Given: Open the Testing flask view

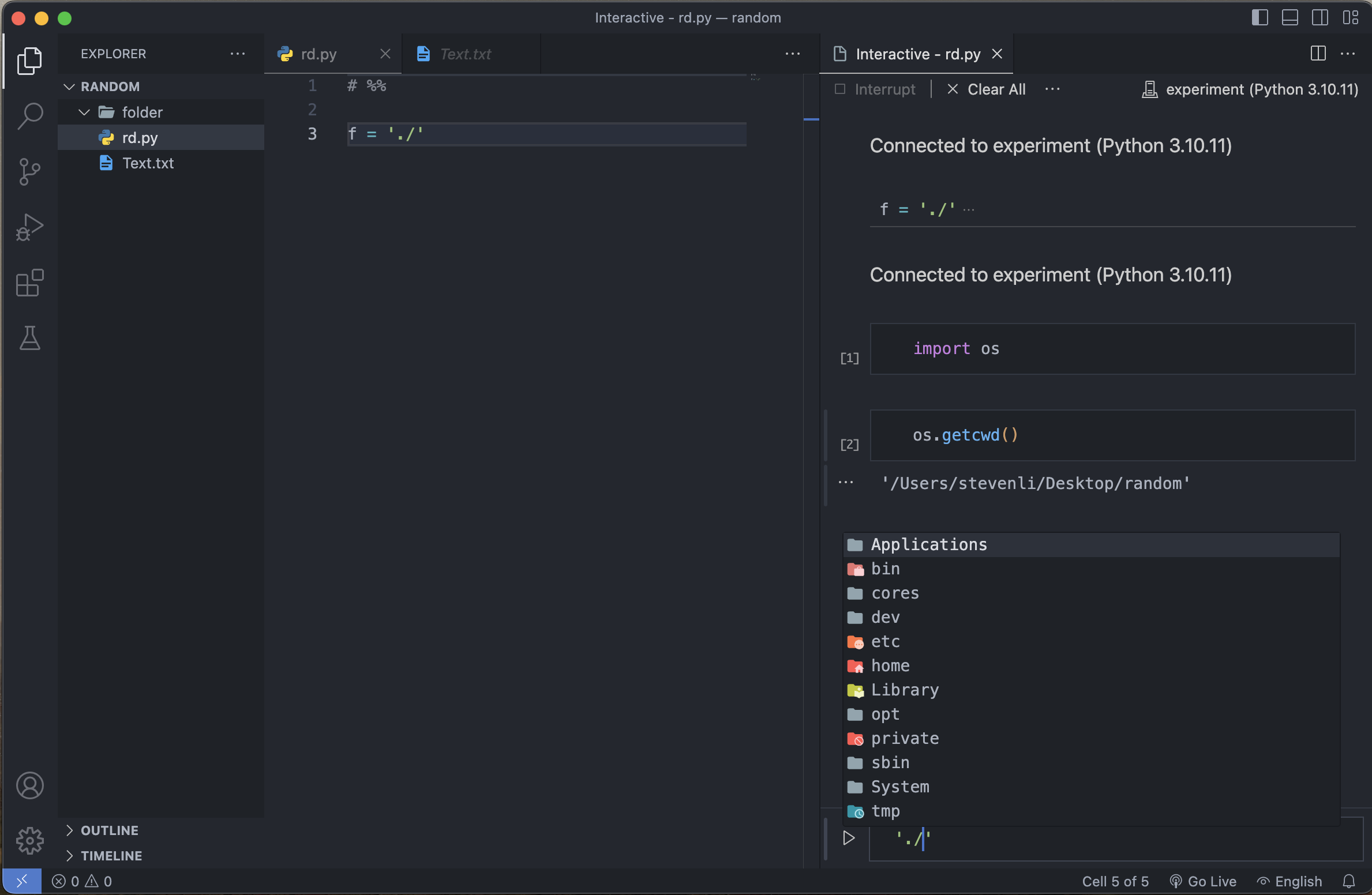Looking at the screenshot, I should [30, 338].
